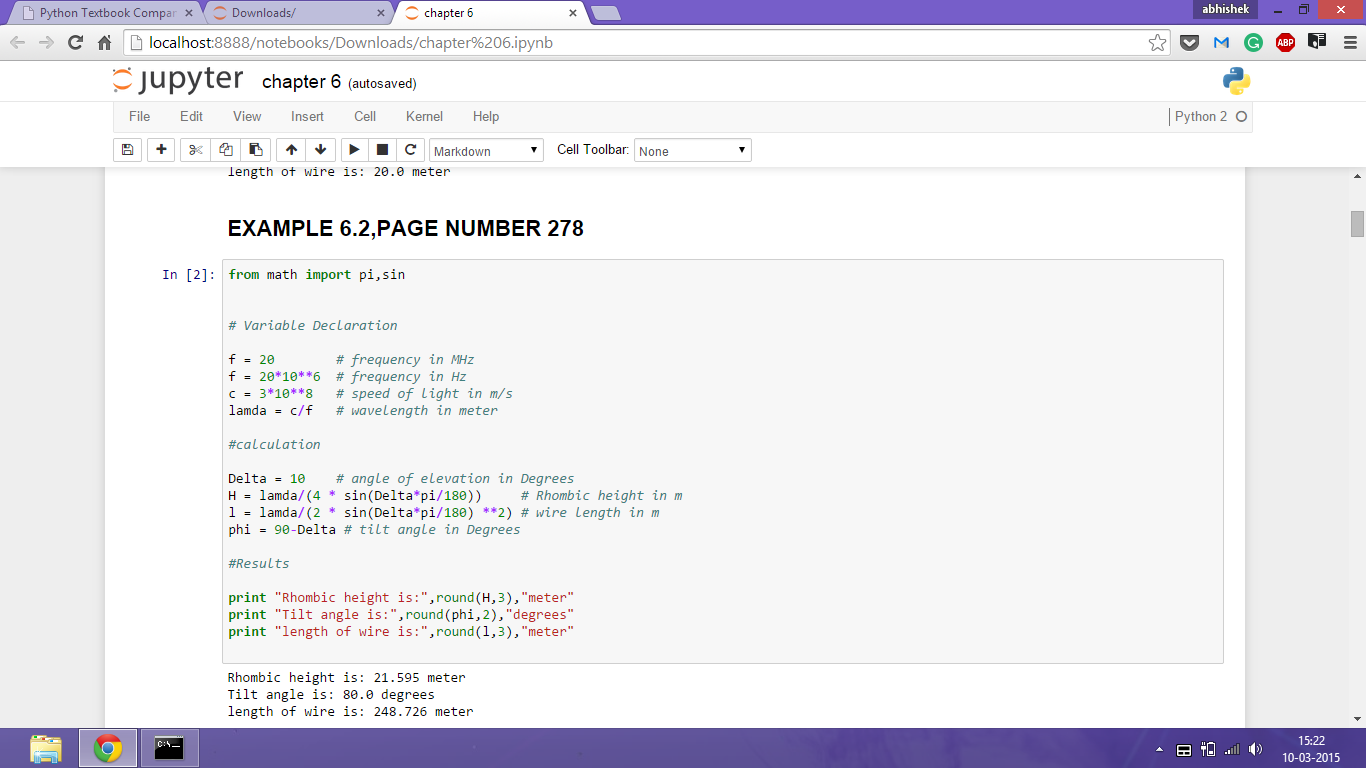
Task: Open Chrome from the Windows taskbar
Action: click(x=108, y=748)
